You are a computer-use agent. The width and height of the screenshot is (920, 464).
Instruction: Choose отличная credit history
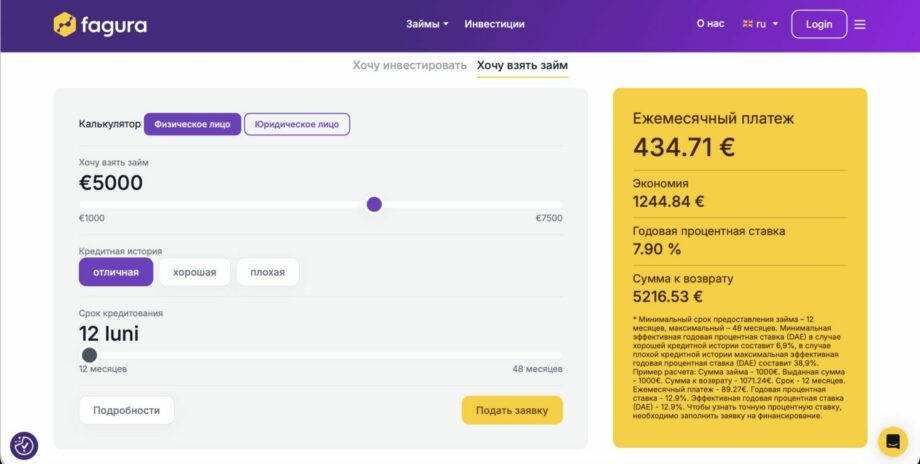116,272
